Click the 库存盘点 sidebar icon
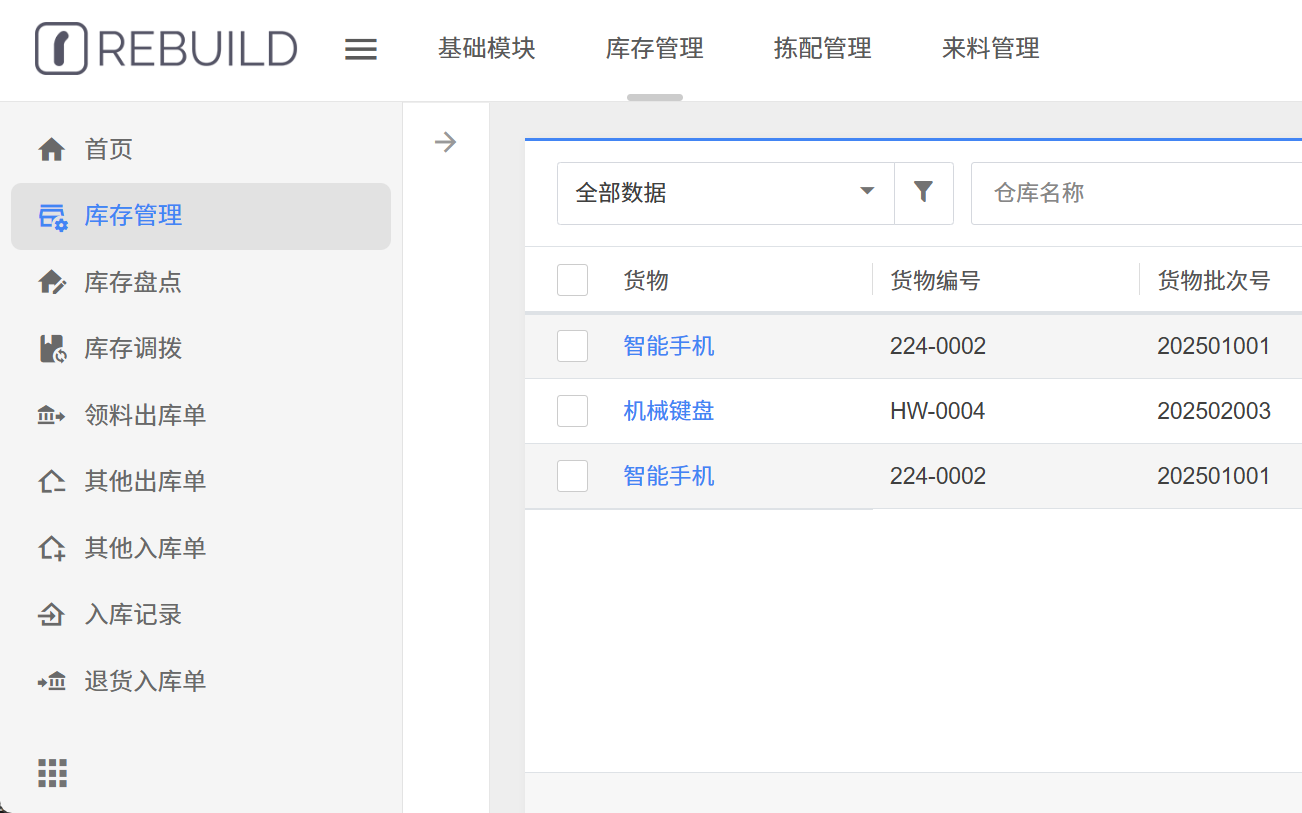Screen dimensions: 1302x813 51,283
